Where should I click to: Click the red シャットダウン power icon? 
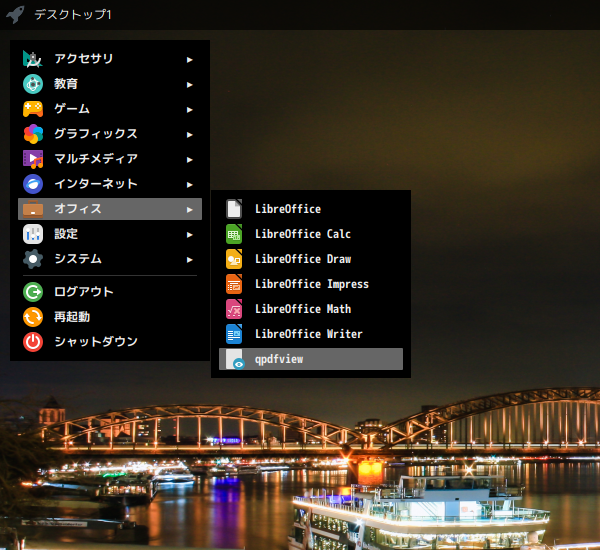click(x=33, y=342)
